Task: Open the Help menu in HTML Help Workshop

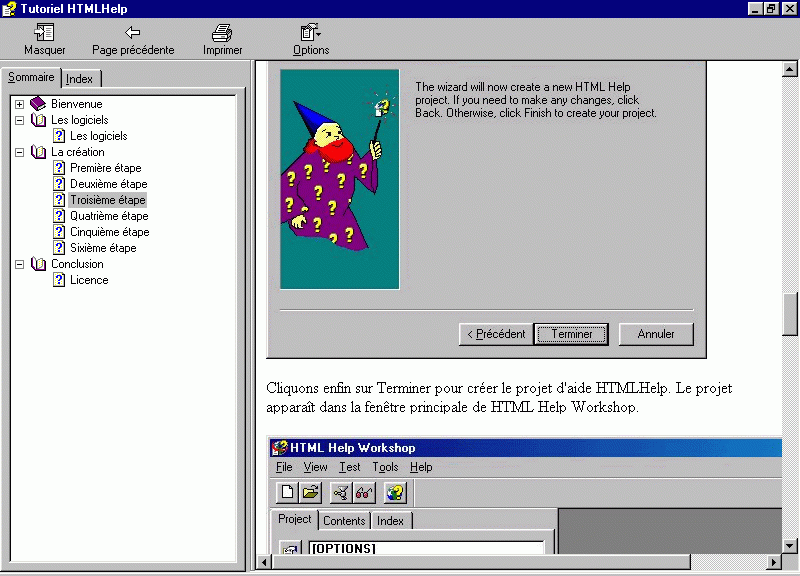Action: click(421, 467)
